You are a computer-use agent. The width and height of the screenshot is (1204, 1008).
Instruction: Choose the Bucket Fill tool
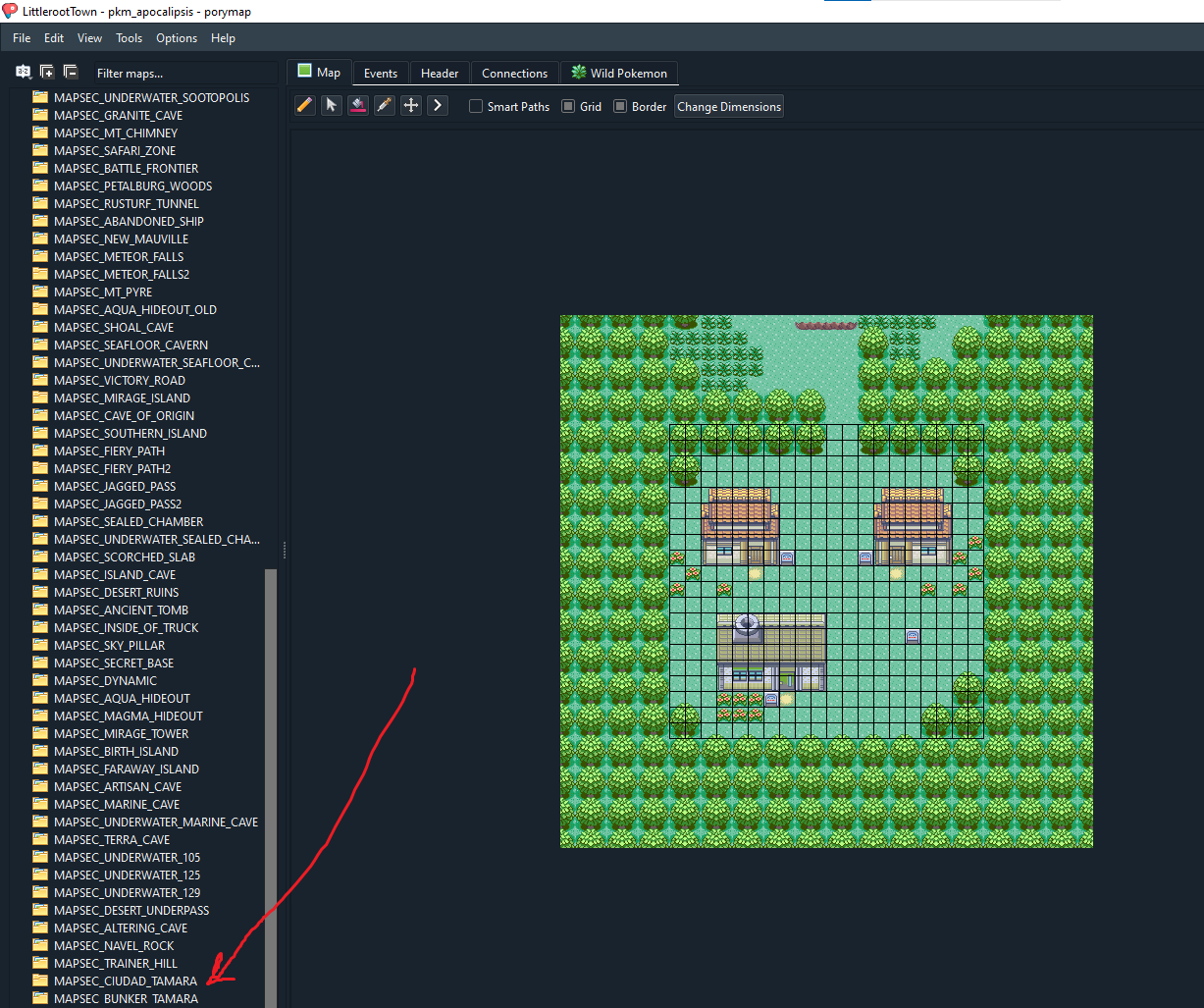pyautogui.click(x=358, y=105)
